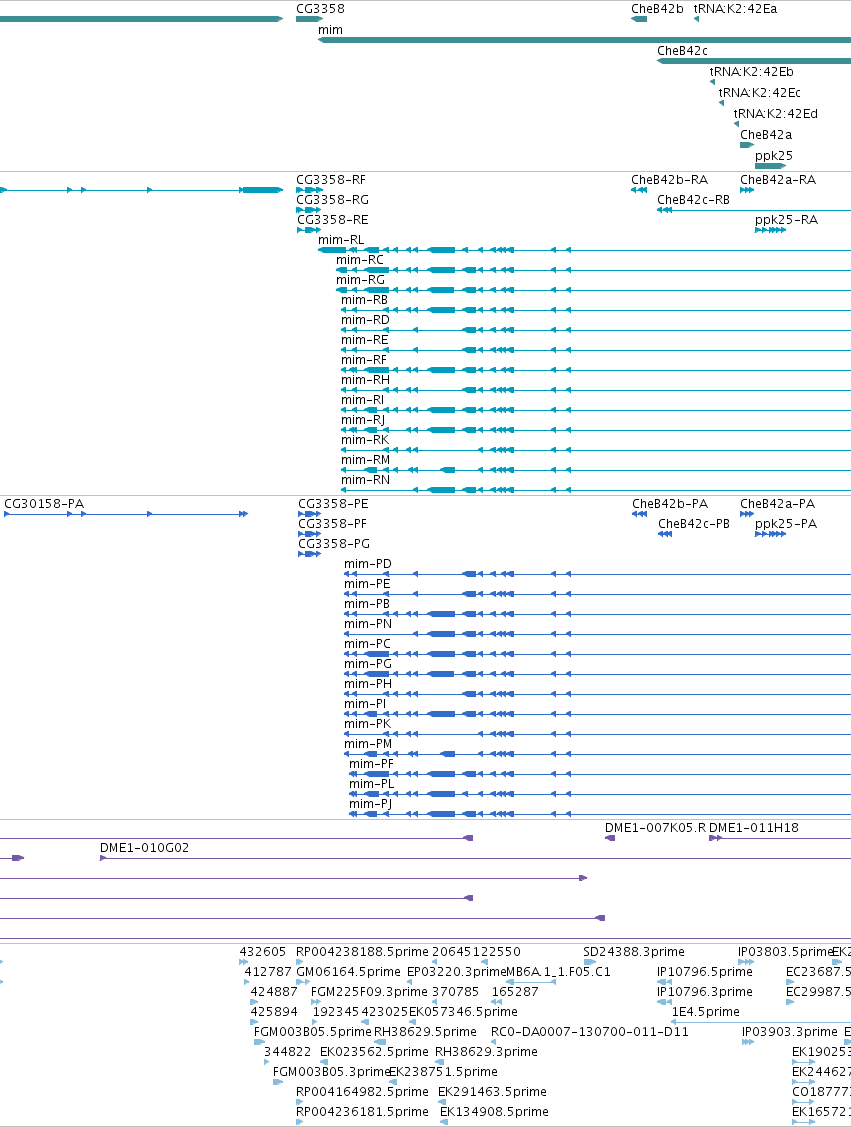Select the CG3358 gene label
Image resolution: width=851 pixels, height=1127 pixels.
tap(320, 9)
